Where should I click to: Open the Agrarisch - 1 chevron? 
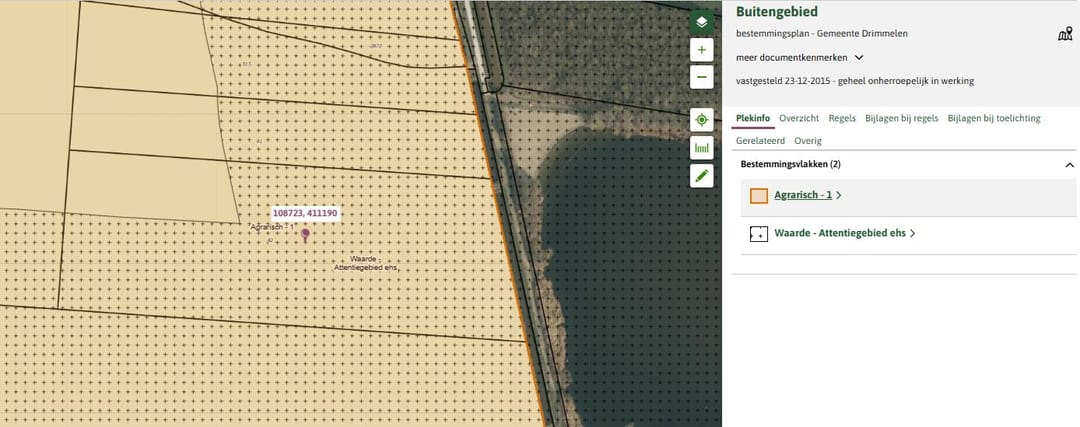point(838,196)
